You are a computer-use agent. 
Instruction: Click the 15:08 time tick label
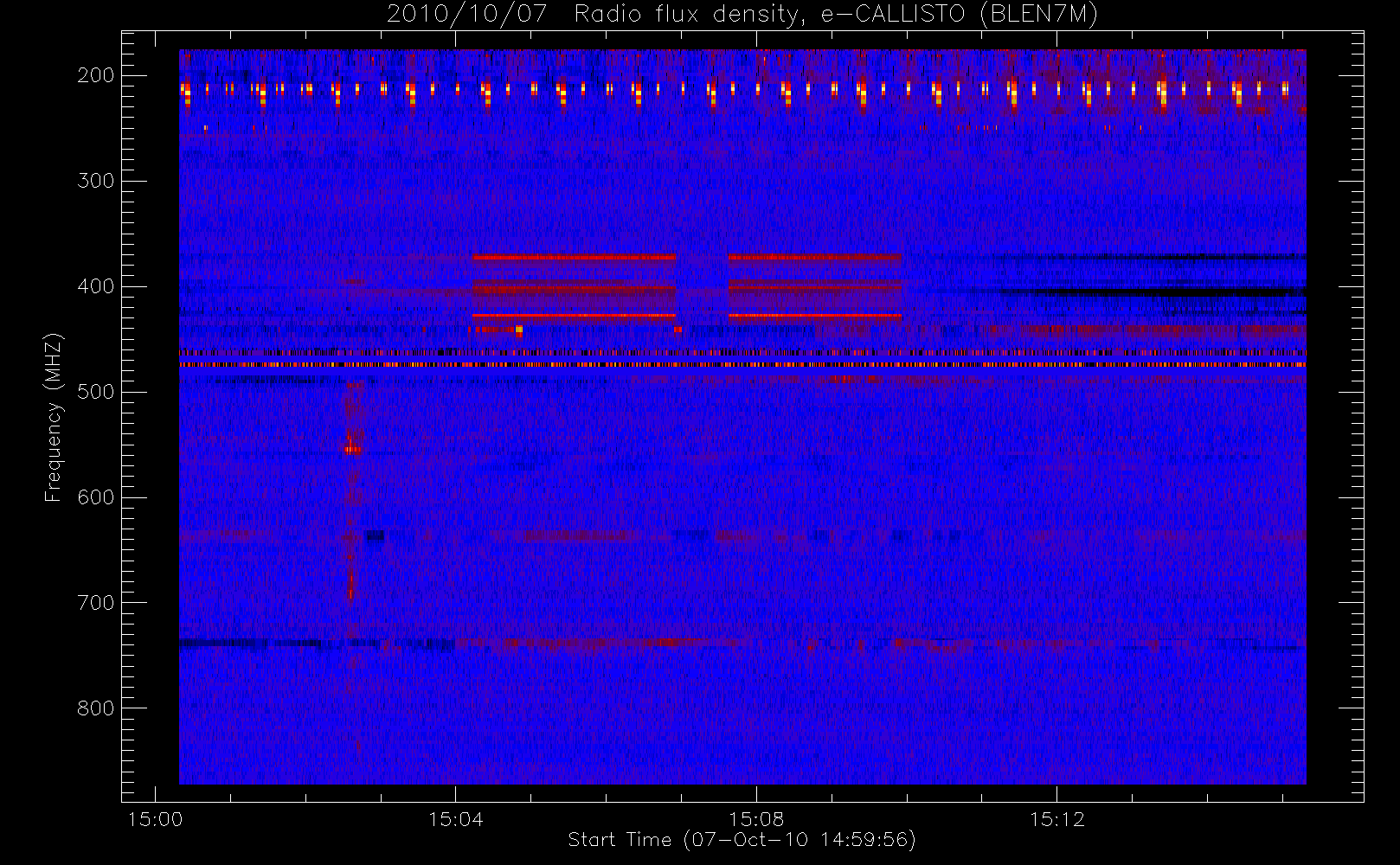[756, 819]
